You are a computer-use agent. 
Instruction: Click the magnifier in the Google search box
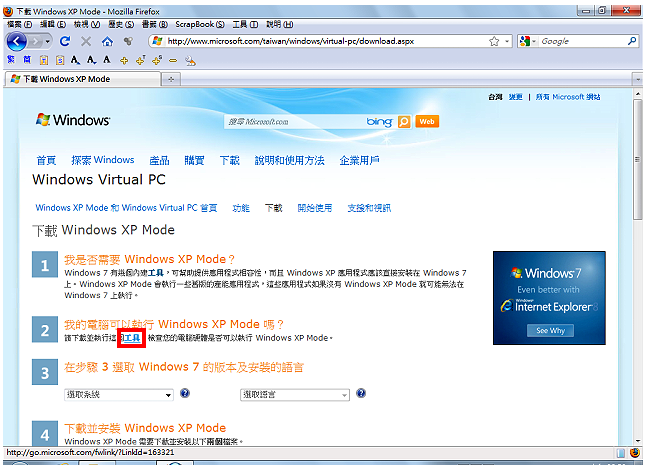(x=632, y=41)
